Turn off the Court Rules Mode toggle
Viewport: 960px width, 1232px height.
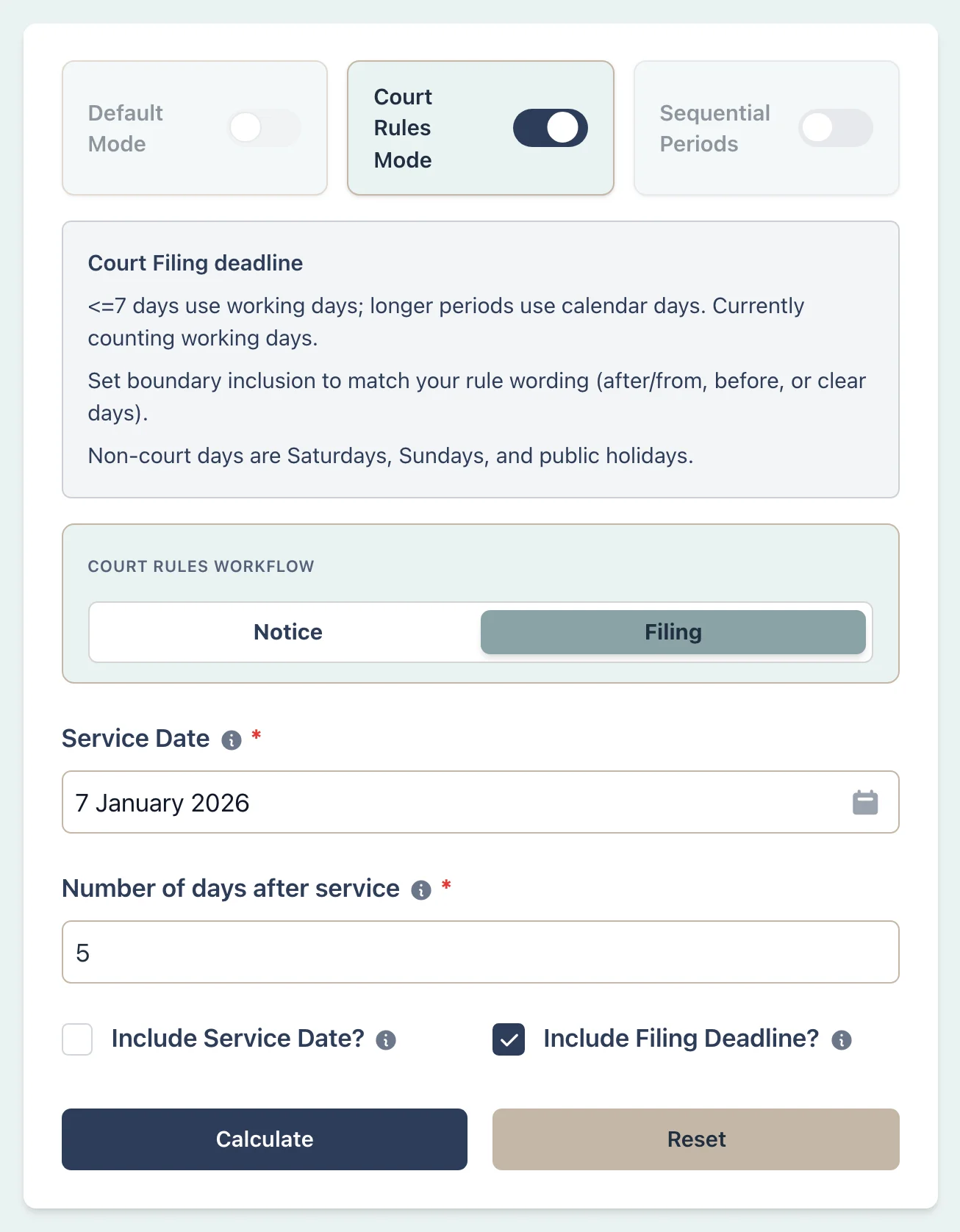tap(550, 128)
